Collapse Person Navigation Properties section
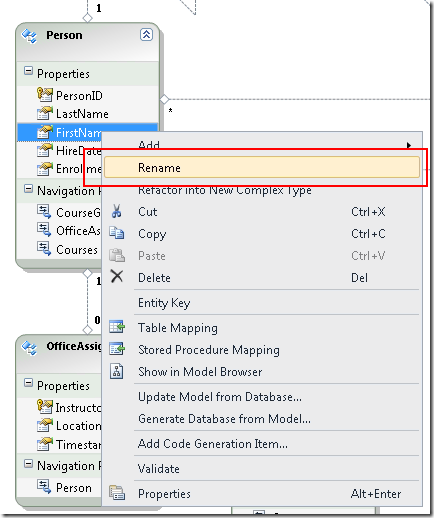Screen dimensions: 434x518 [29, 189]
